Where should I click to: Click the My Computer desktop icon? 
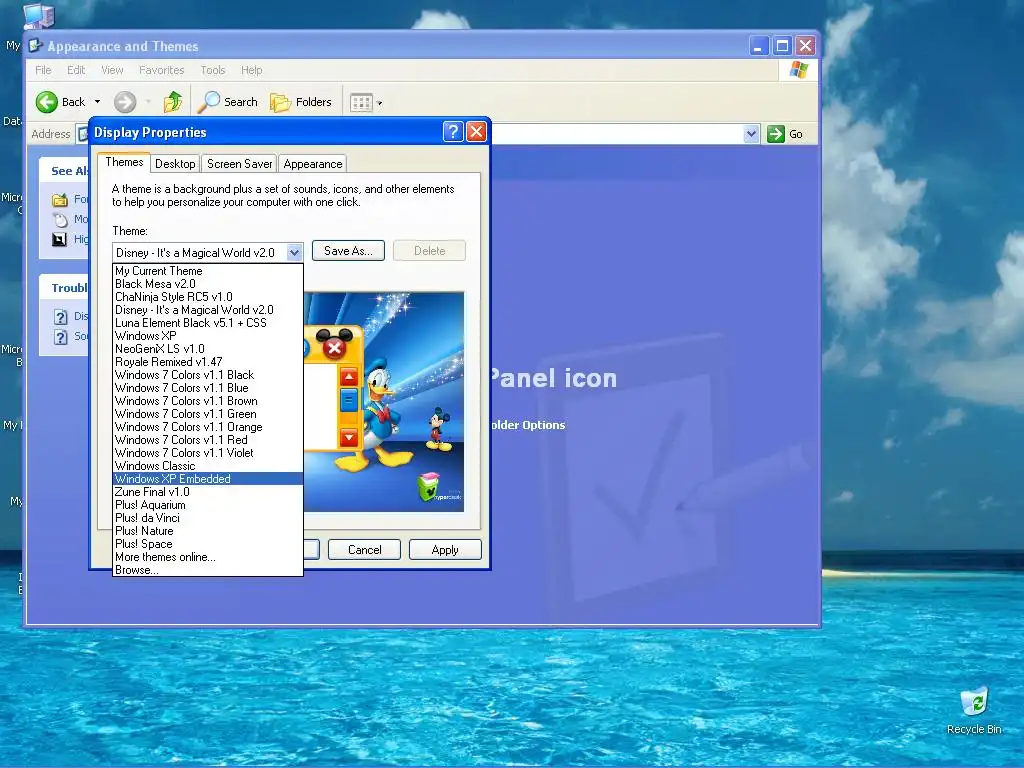pyautogui.click(x=39, y=14)
